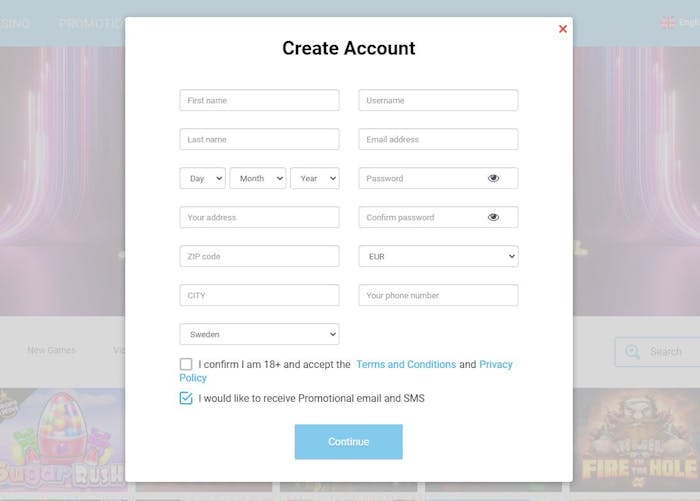This screenshot has height=501, width=700.
Task: Click the First name field
Action: coord(259,100)
